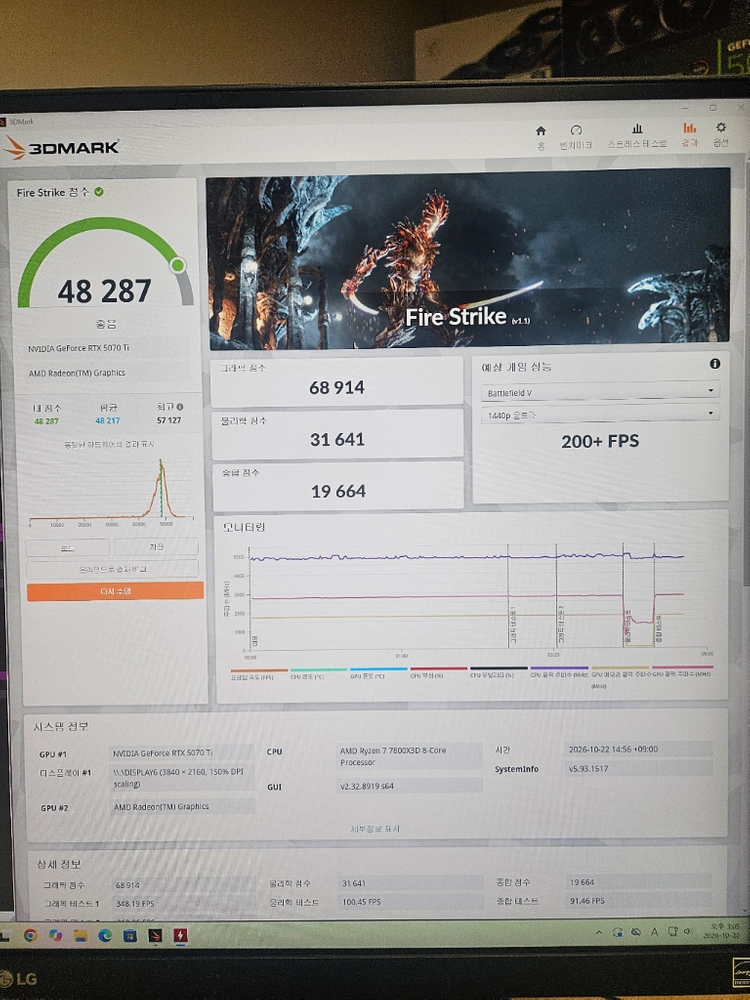Open the 1440p Ultra resolution dropdown
This screenshot has width=750, height=1000.
(599, 413)
